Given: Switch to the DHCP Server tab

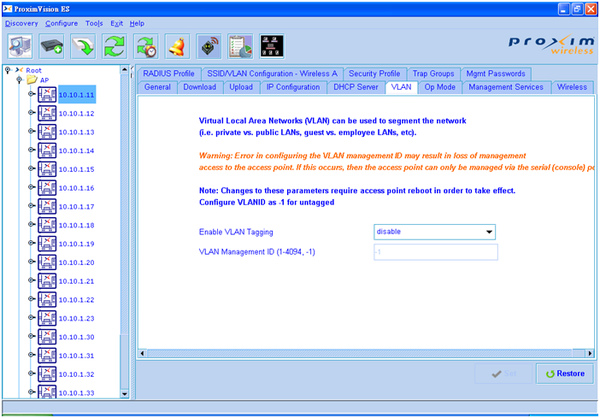Looking at the screenshot, I should (356, 87).
